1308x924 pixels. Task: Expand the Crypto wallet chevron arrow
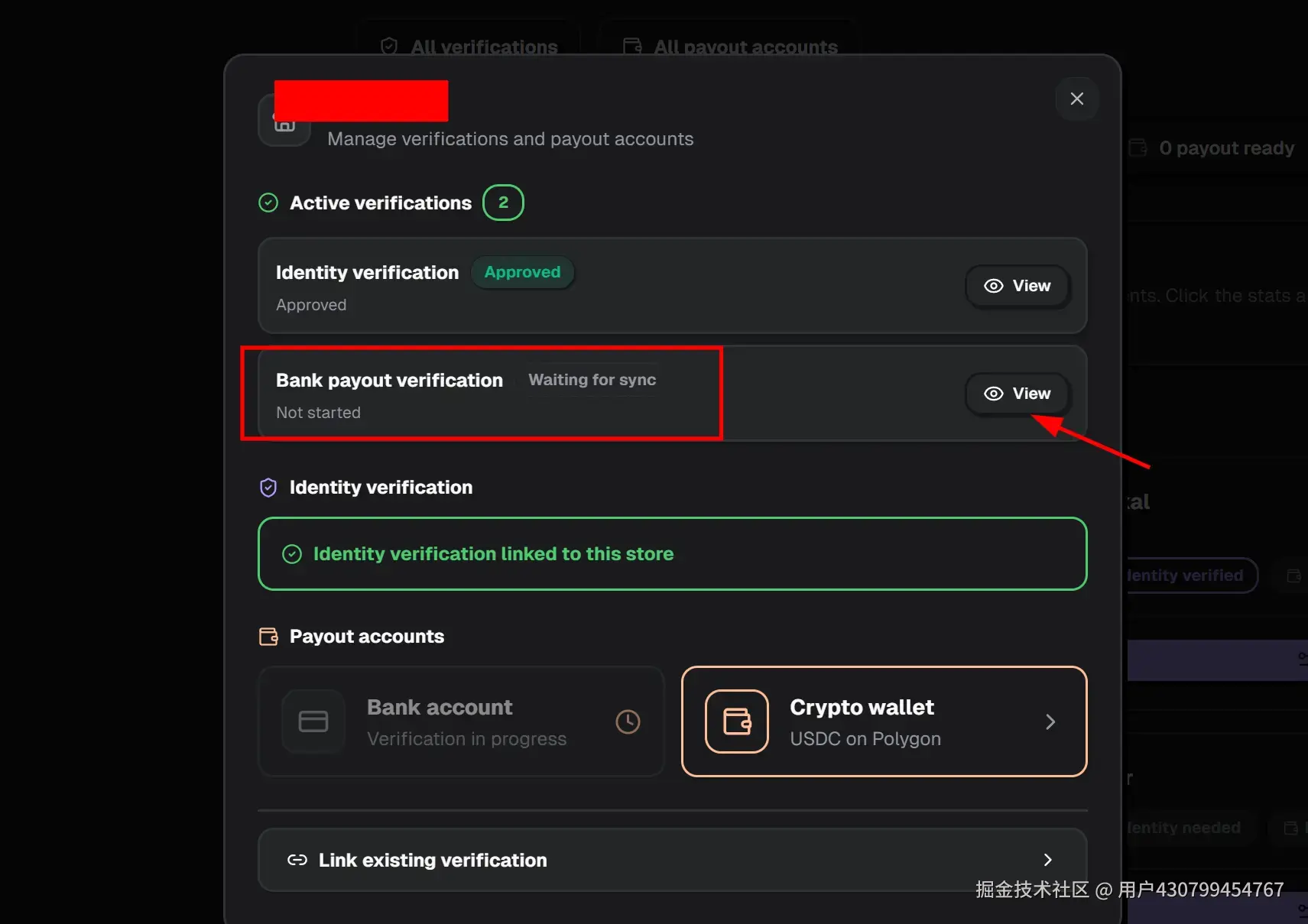point(1050,721)
